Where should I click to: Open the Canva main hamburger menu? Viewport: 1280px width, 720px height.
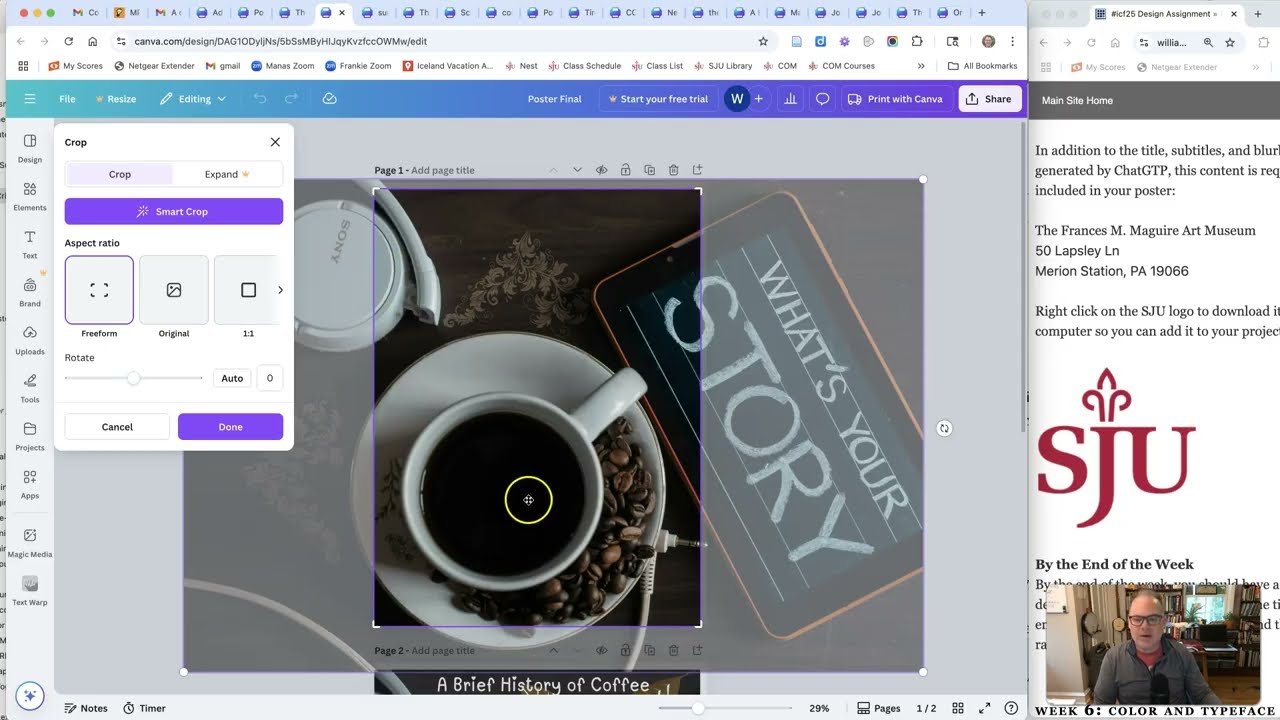point(30,99)
